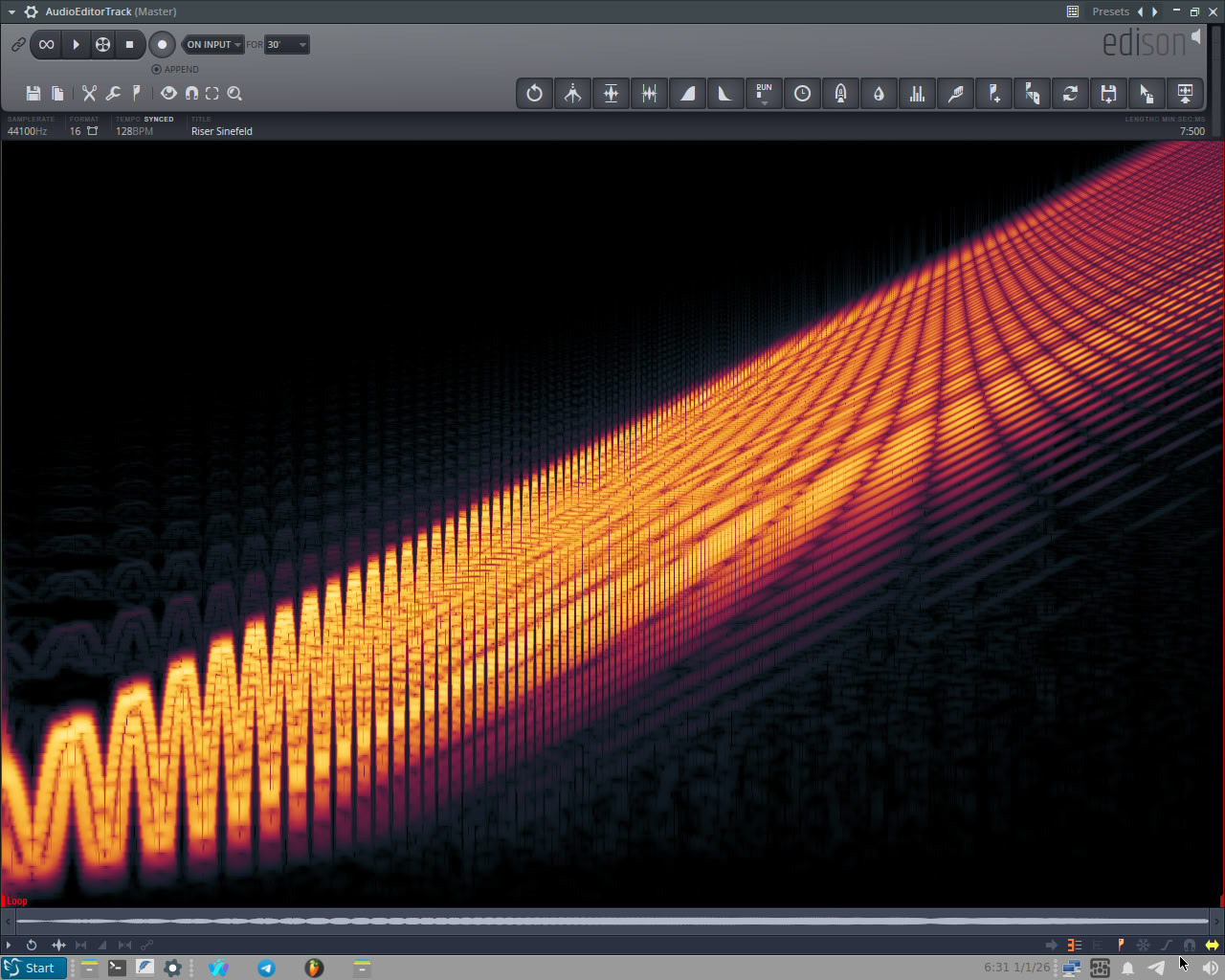The height and width of the screenshot is (980, 1225).
Task: Click the Start button on taskbar
Action: pos(34,968)
